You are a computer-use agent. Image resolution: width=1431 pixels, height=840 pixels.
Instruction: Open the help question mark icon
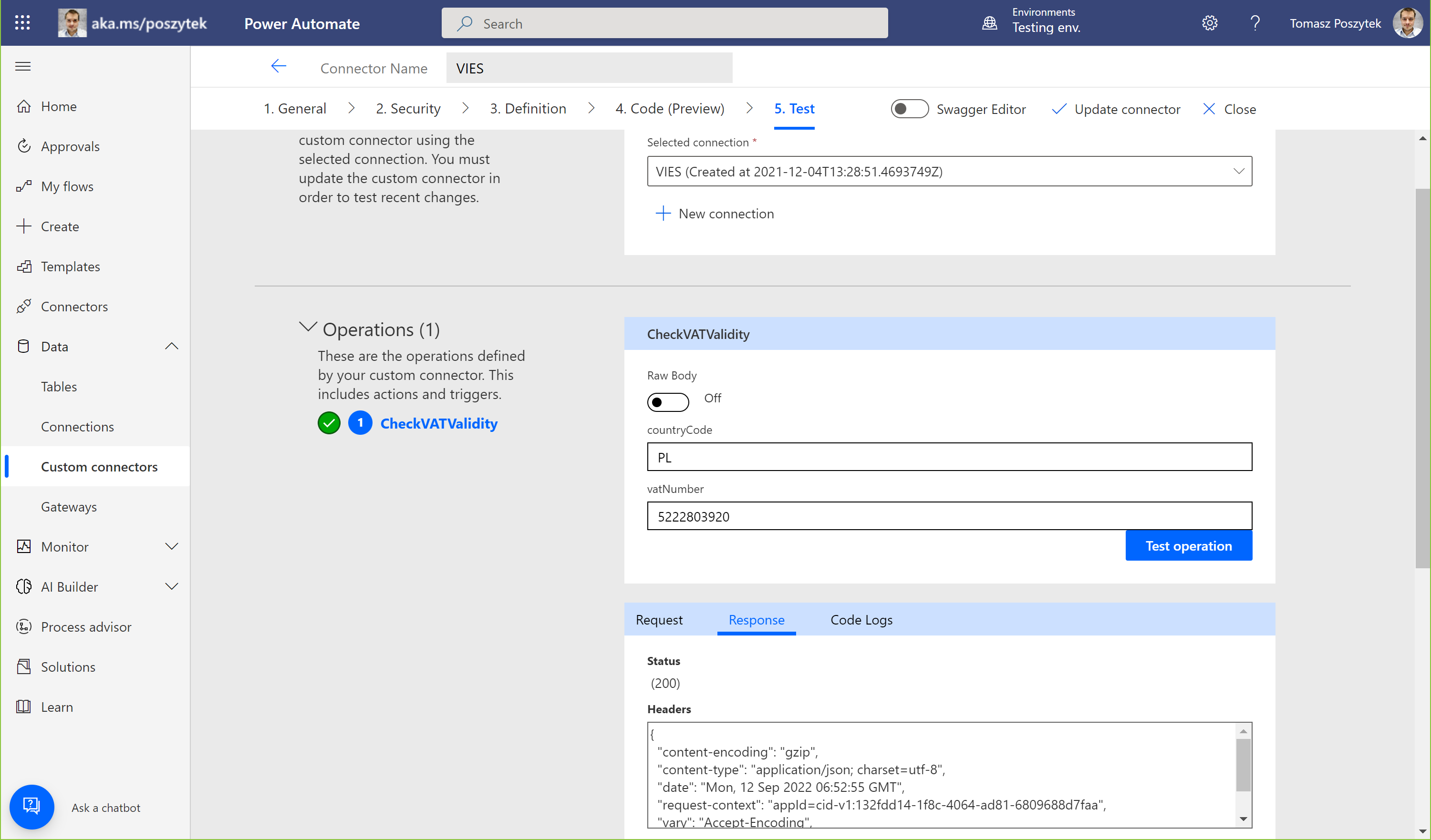[1255, 23]
